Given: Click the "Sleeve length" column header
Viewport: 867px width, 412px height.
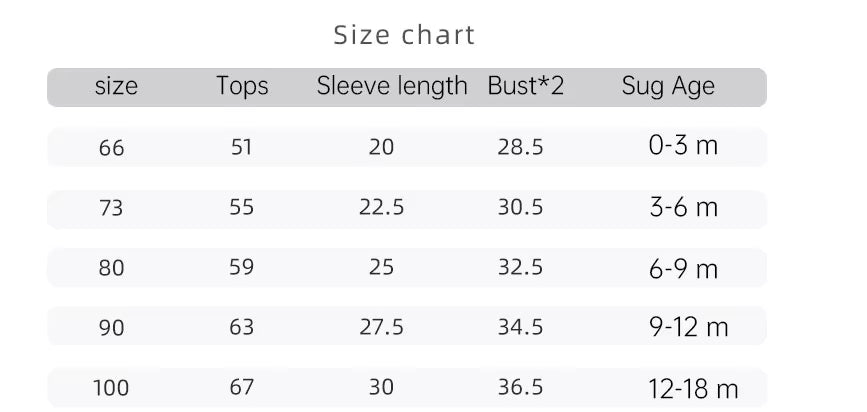Looking at the screenshot, I should [x=392, y=87].
